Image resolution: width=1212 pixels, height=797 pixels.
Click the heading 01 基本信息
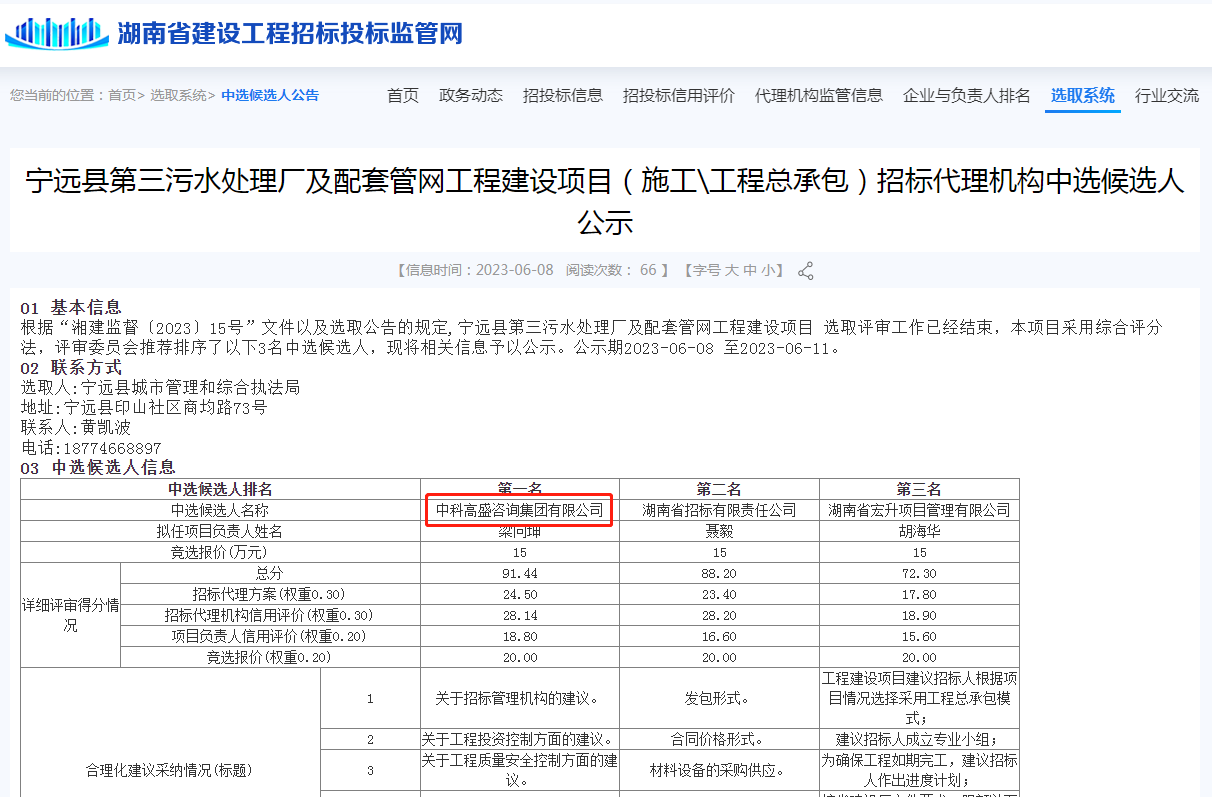pyautogui.click(x=71, y=307)
